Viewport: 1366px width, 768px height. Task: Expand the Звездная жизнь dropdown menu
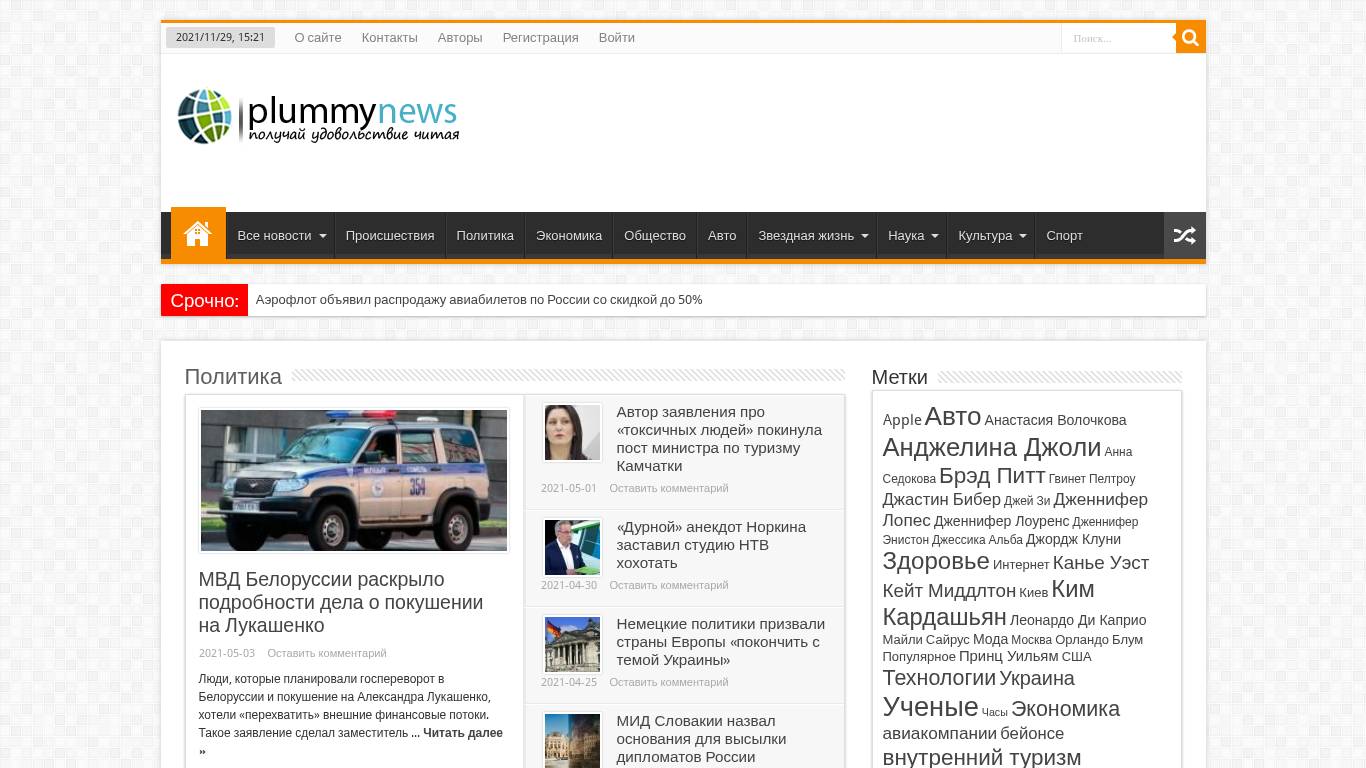coord(811,236)
